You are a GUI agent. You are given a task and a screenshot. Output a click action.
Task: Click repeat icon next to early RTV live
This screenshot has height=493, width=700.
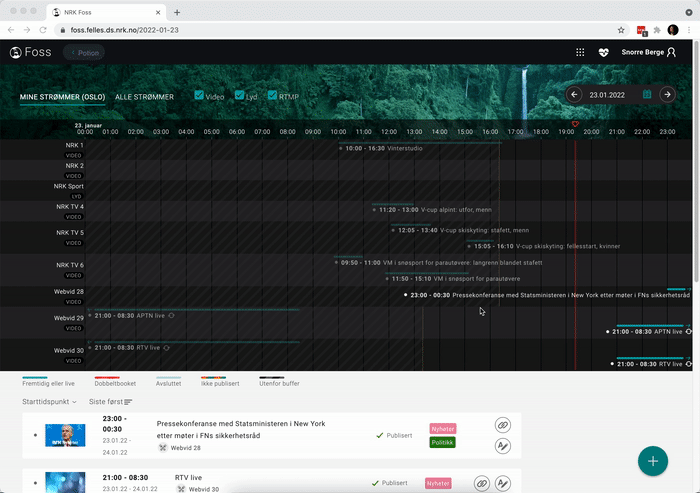167,348
